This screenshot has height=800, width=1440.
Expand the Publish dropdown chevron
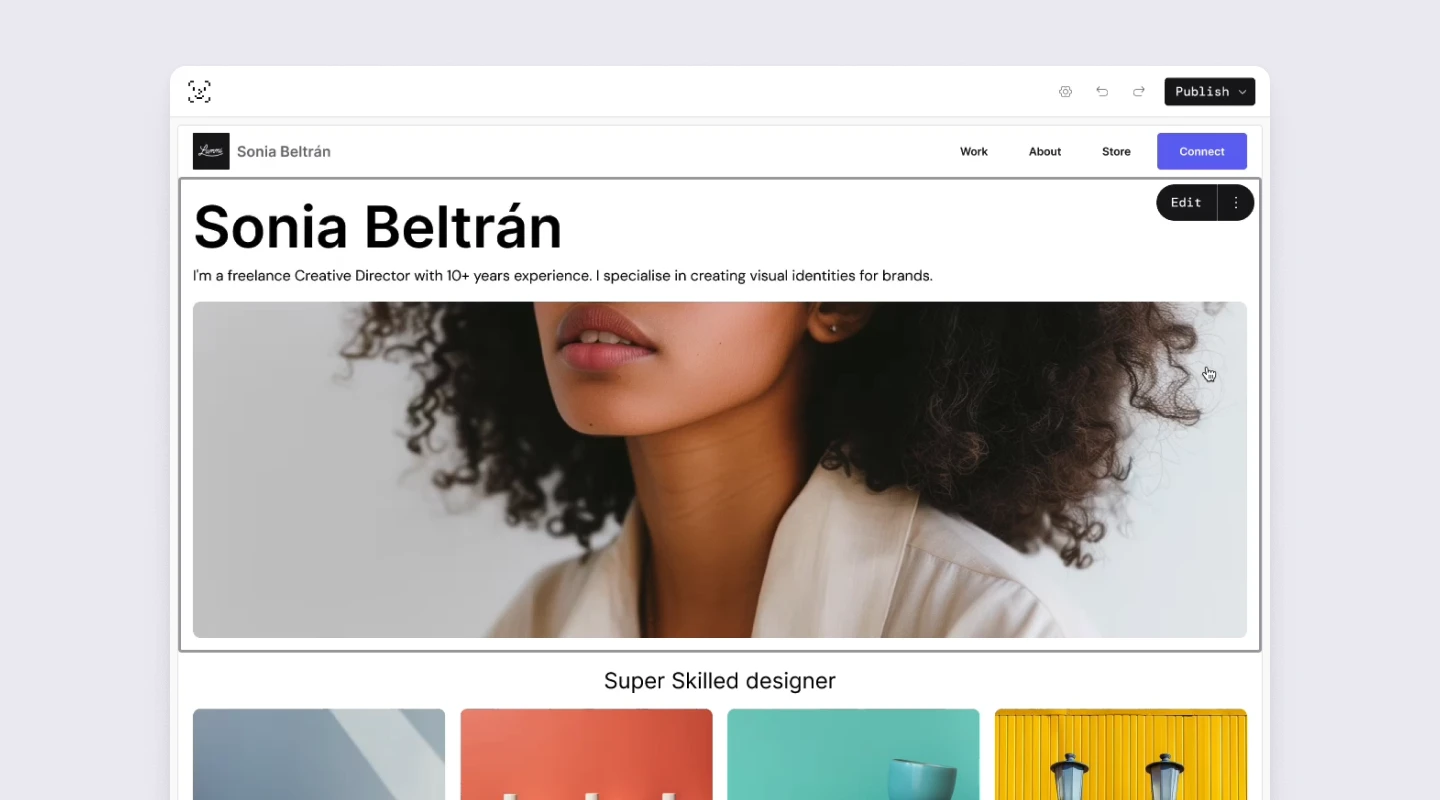click(1242, 92)
